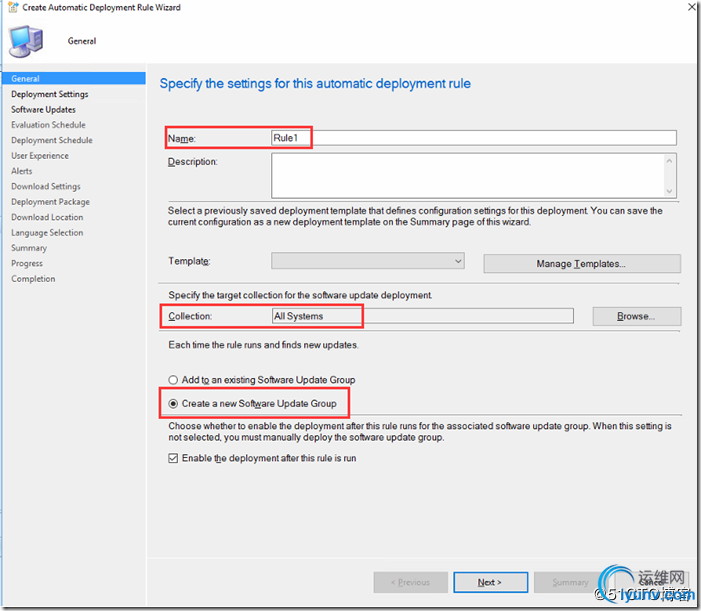The height and width of the screenshot is (611, 701).
Task: Click the Previous button
Action: tap(410, 582)
